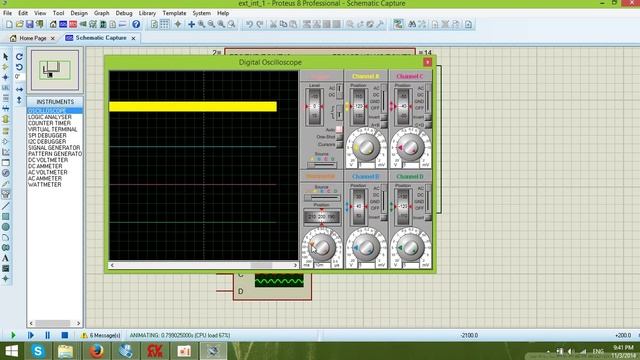Click the Copy to clipboard icon
This screenshot has height=360, width=640.
(283, 24)
